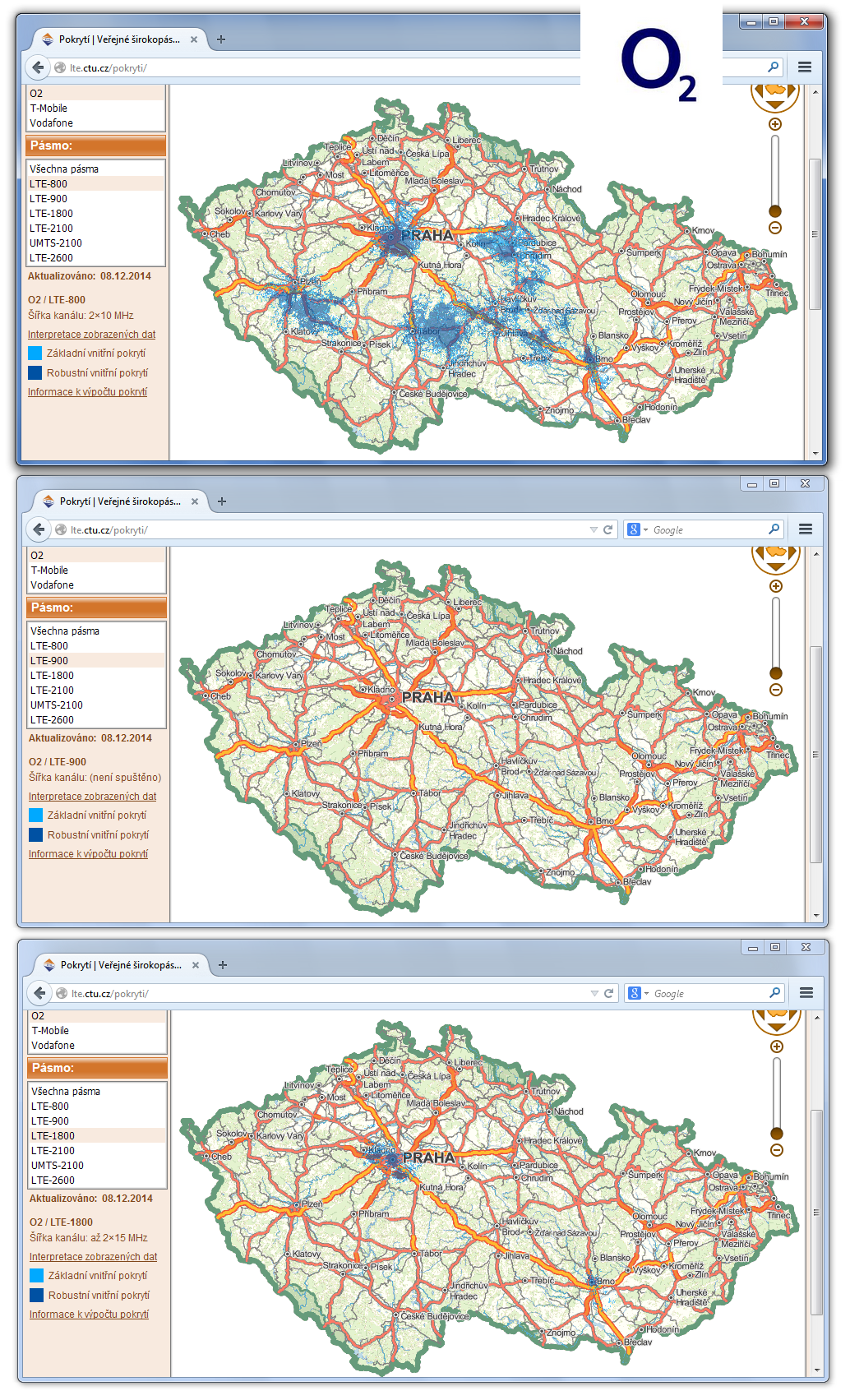
Task: Click the scrollbar down arrow in middle window
Action: (x=815, y=915)
